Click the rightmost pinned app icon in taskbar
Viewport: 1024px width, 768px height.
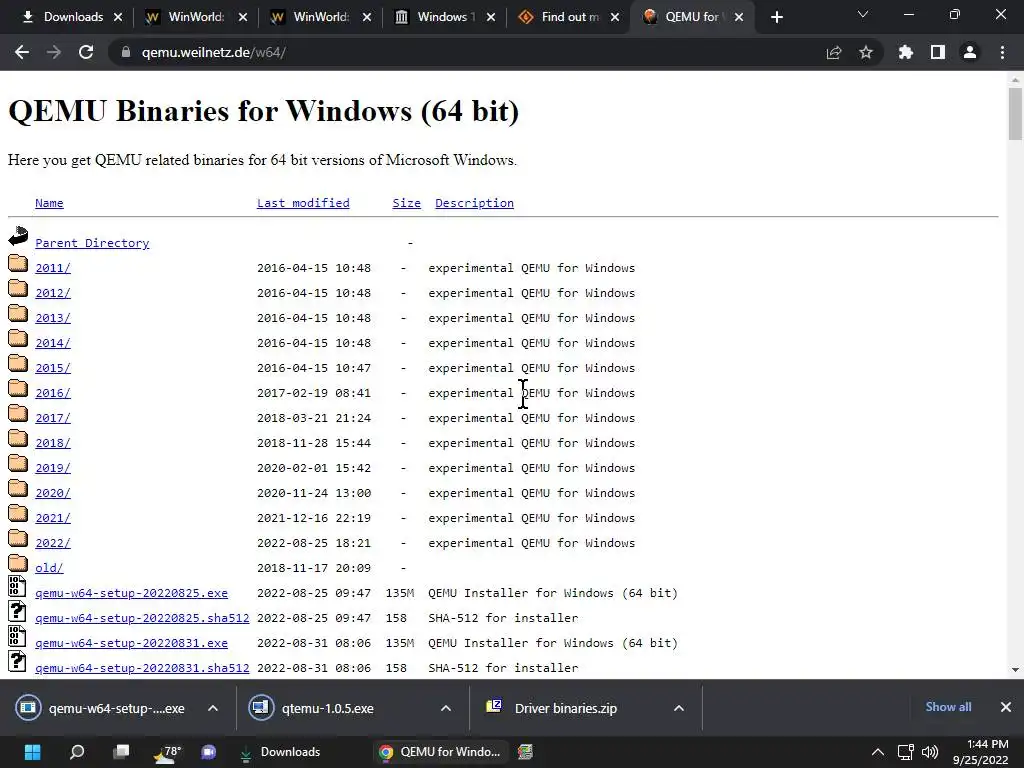[x=526, y=752]
